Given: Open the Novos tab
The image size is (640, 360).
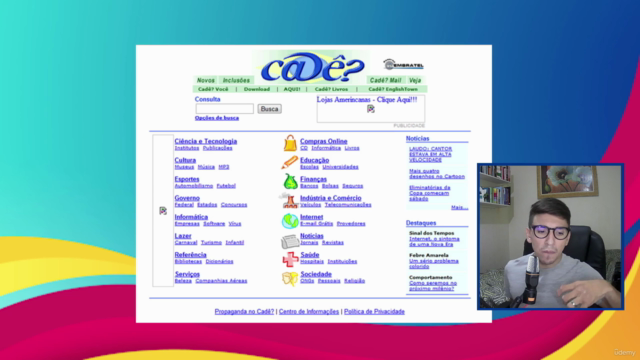Looking at the screenshot, I should pyautogui.click(x=205, y=80).
